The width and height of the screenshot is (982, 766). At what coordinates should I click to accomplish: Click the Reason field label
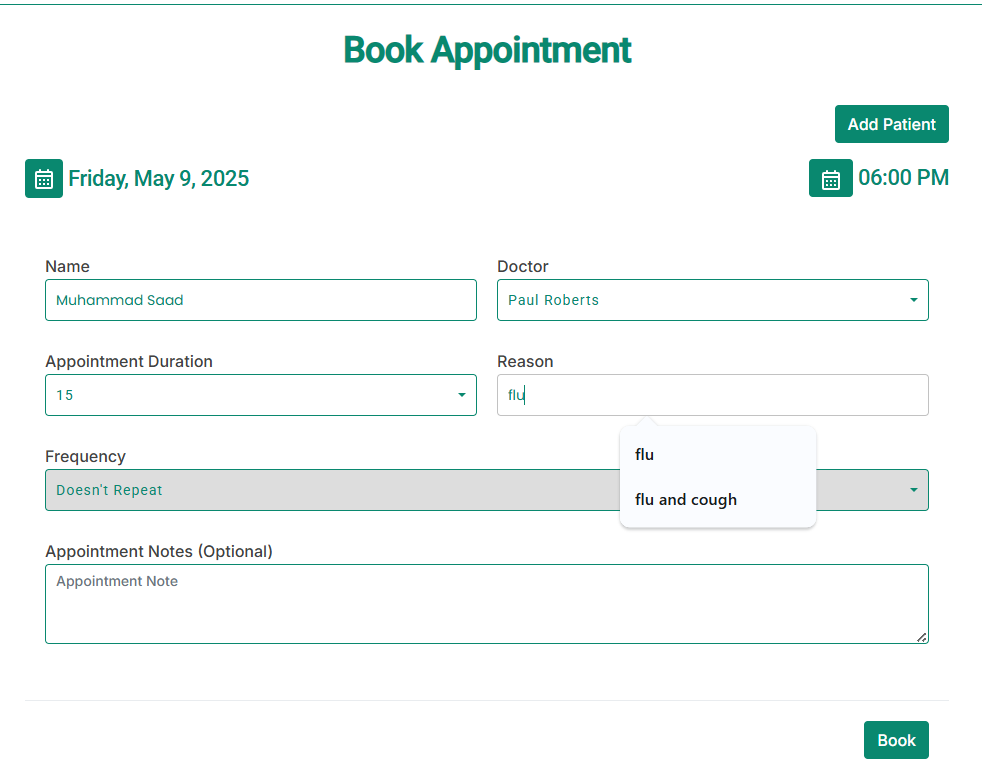coord(525,361)
